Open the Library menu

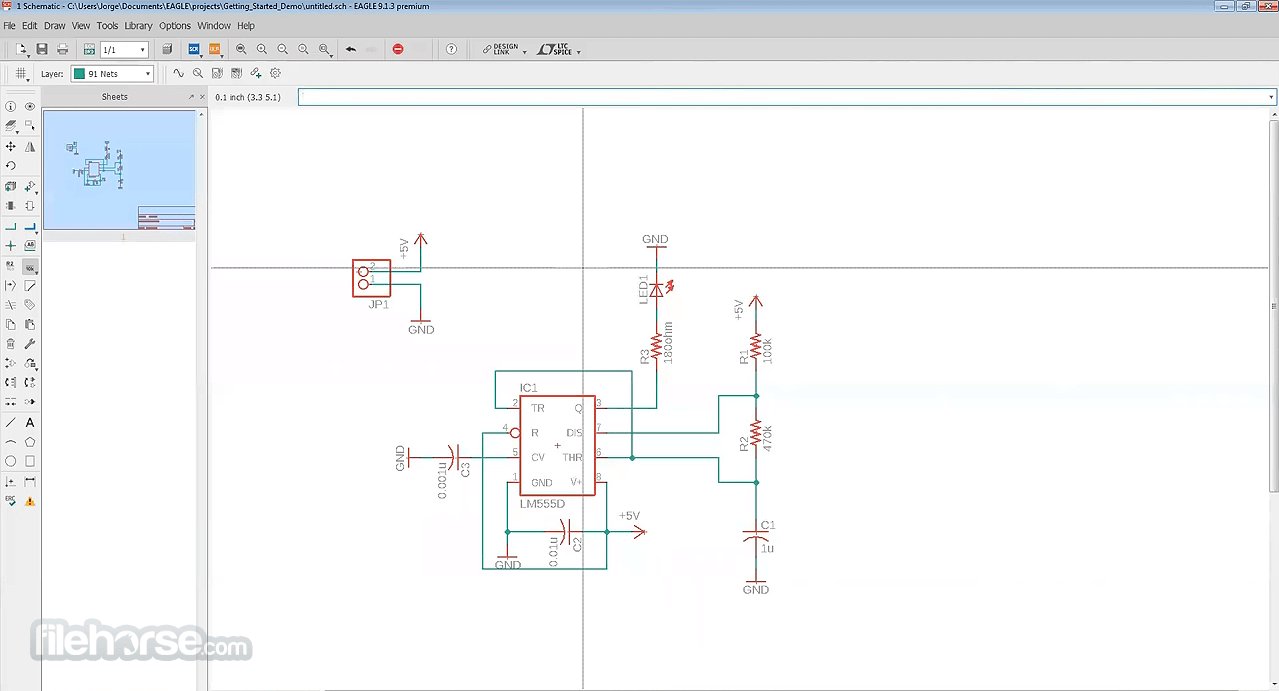click(x=139, y=26)
